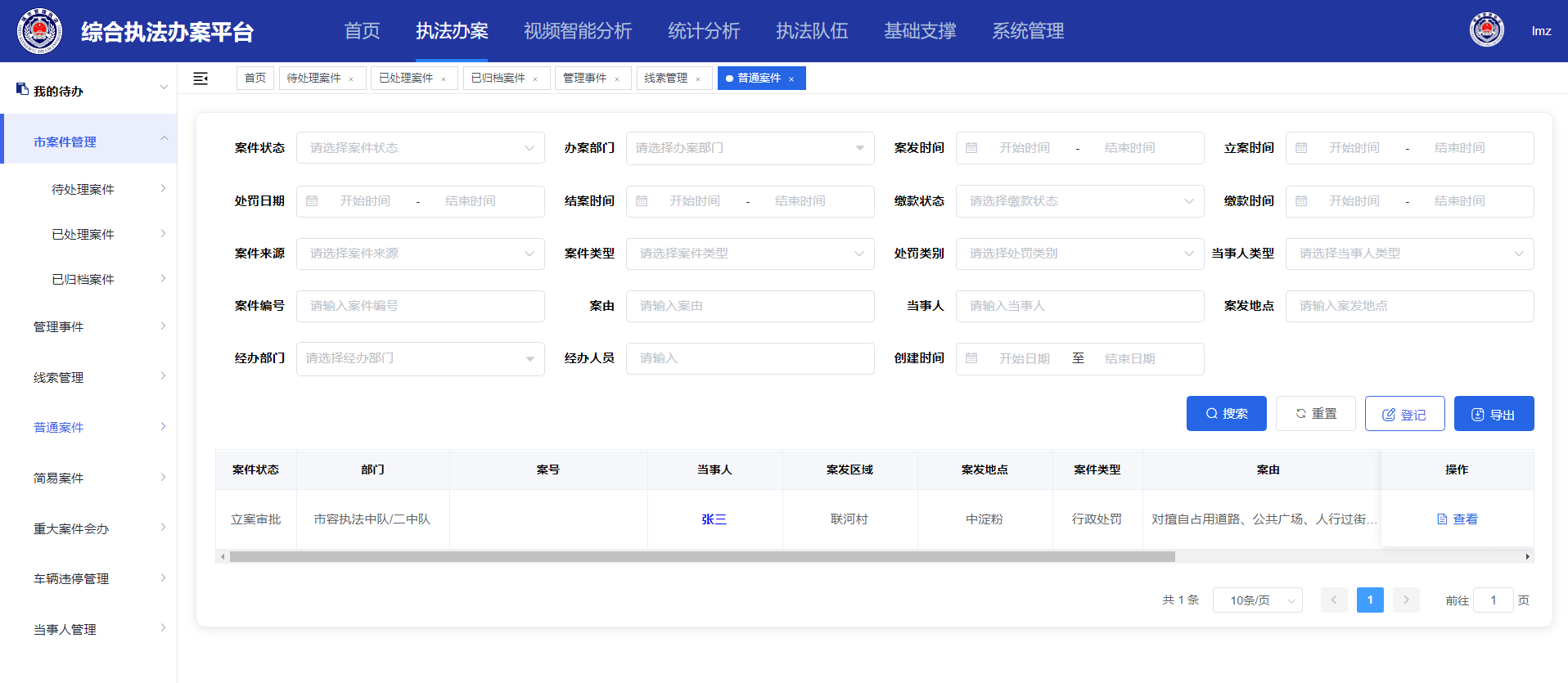Screen dimensions: 1568x683
Task: Click the 我的待办 document icon
Action: coord(22,89)
